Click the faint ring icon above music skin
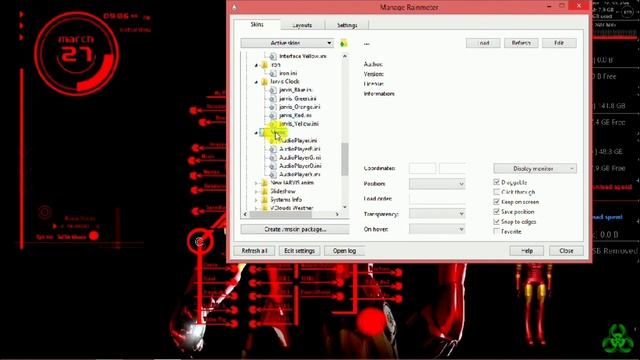The width and height of the screenshot is (640, 360). coord(45,212)
